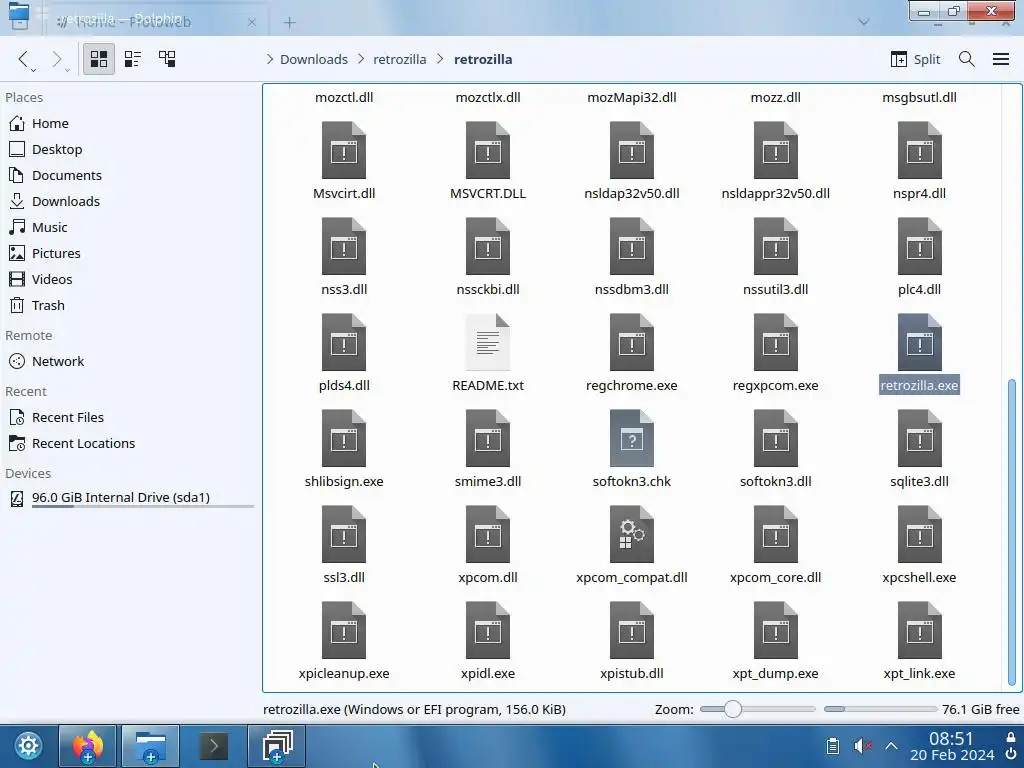Switch to Icons view mode

tap(99, 59)
